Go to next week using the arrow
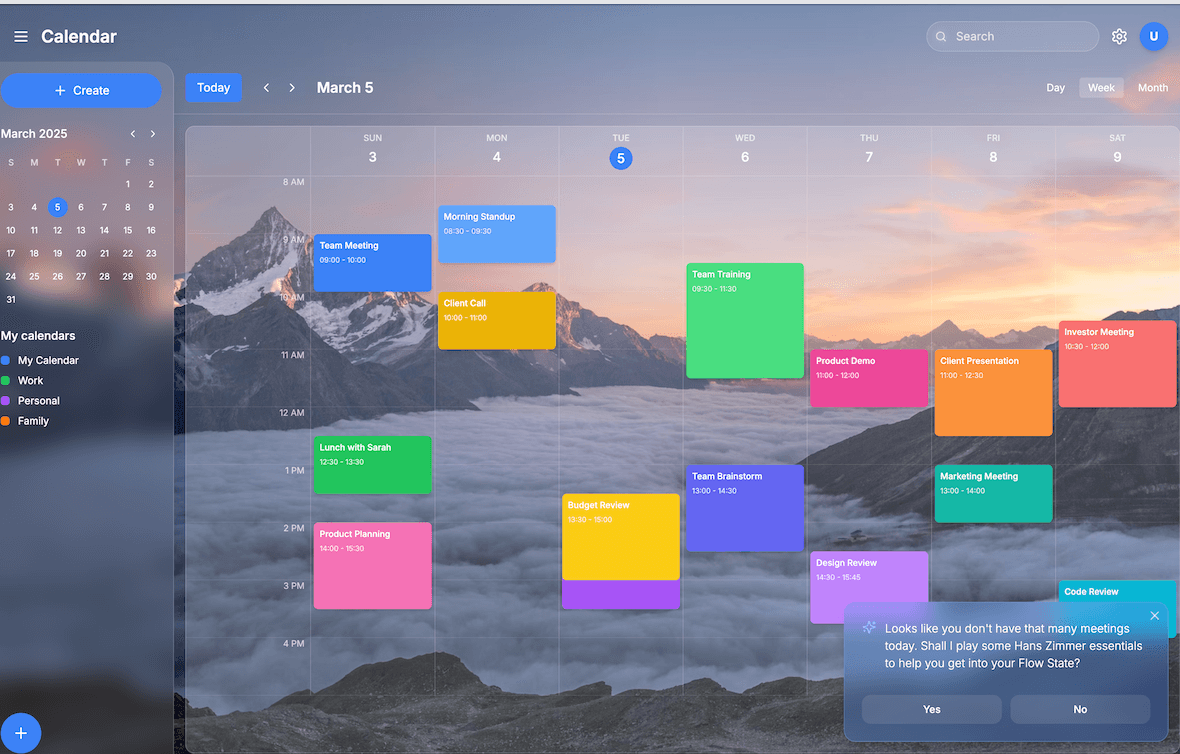 [x=292, y=88]
